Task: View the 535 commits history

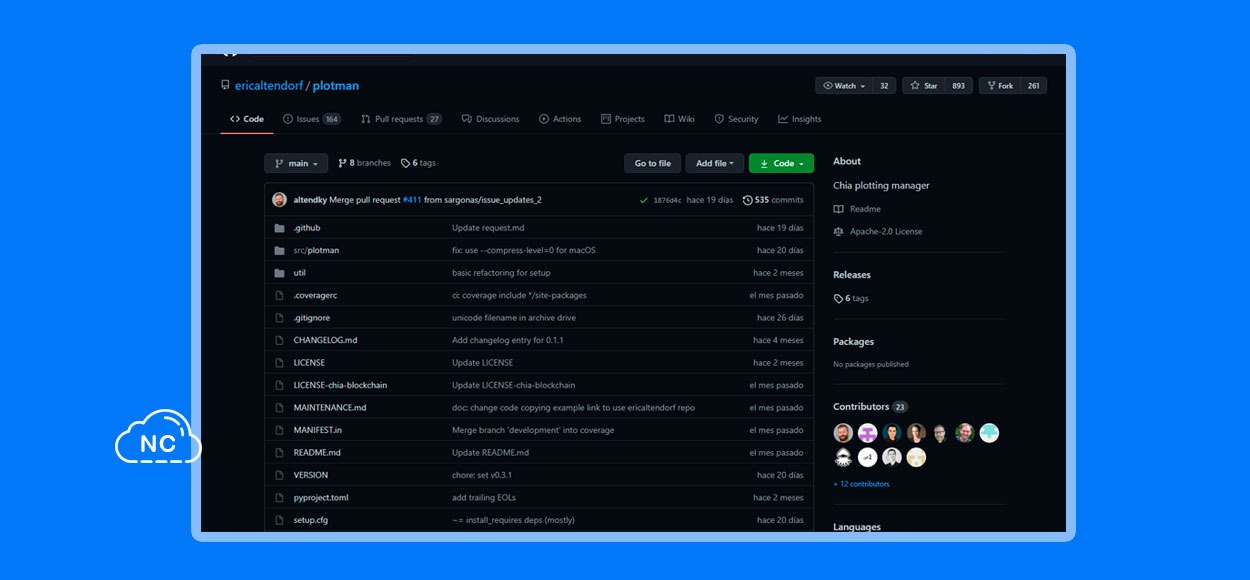Action: [x=773, y=200]
